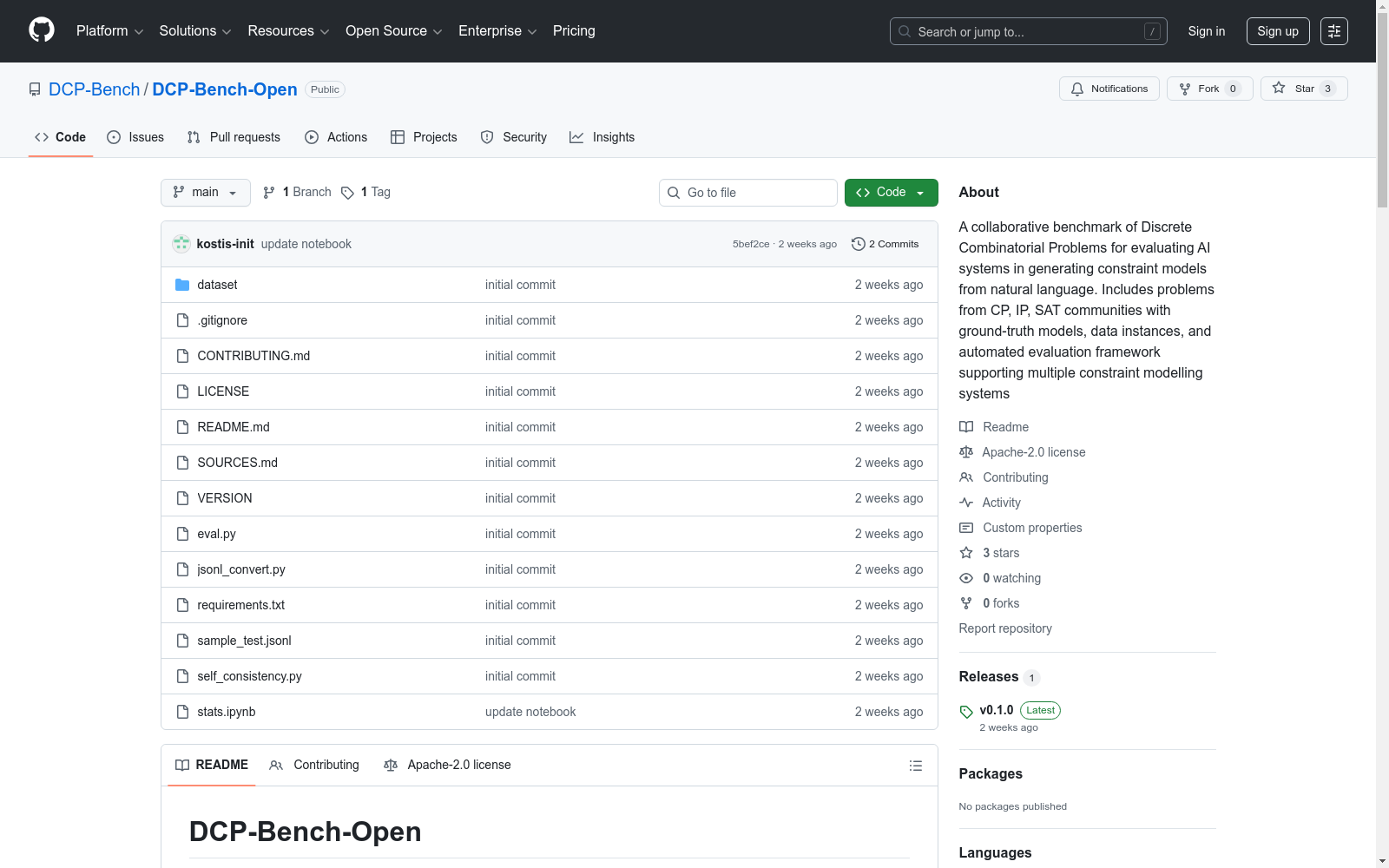Viewport: 1389px width, 868px height.
Task: Open the CONTRIBUTING.md file
Action: (253, 356)
